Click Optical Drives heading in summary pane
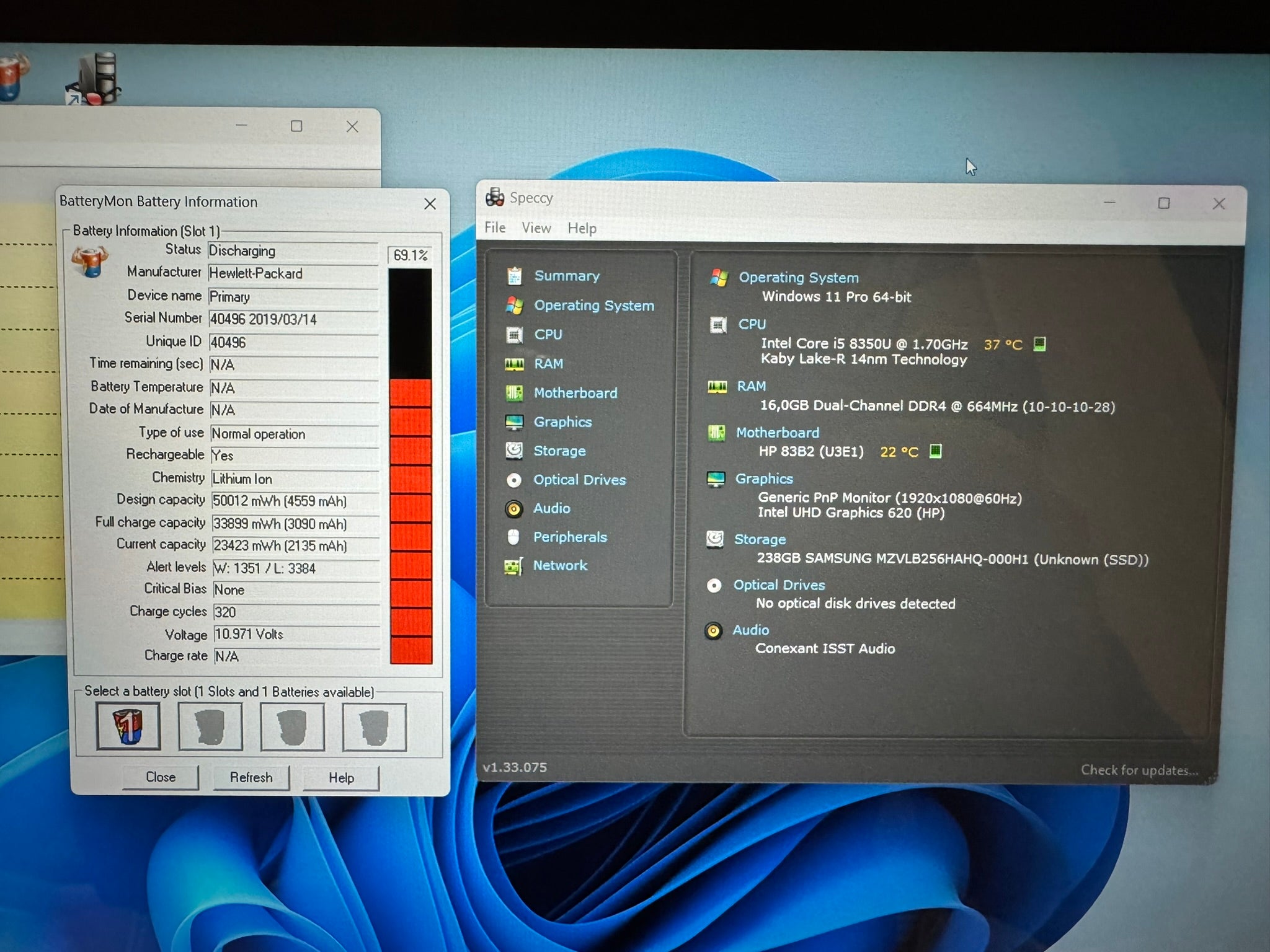This screenshot has width=1270, height=952. pos(779,585)
